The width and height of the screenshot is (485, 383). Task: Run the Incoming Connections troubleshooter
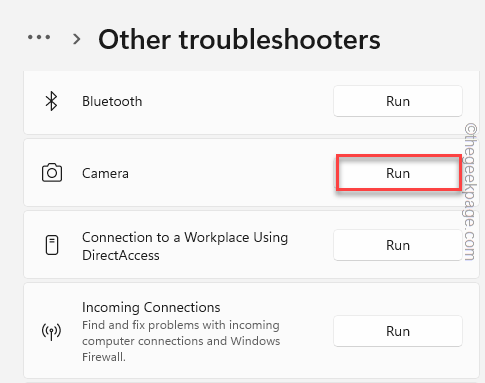[x=398, y=331]
